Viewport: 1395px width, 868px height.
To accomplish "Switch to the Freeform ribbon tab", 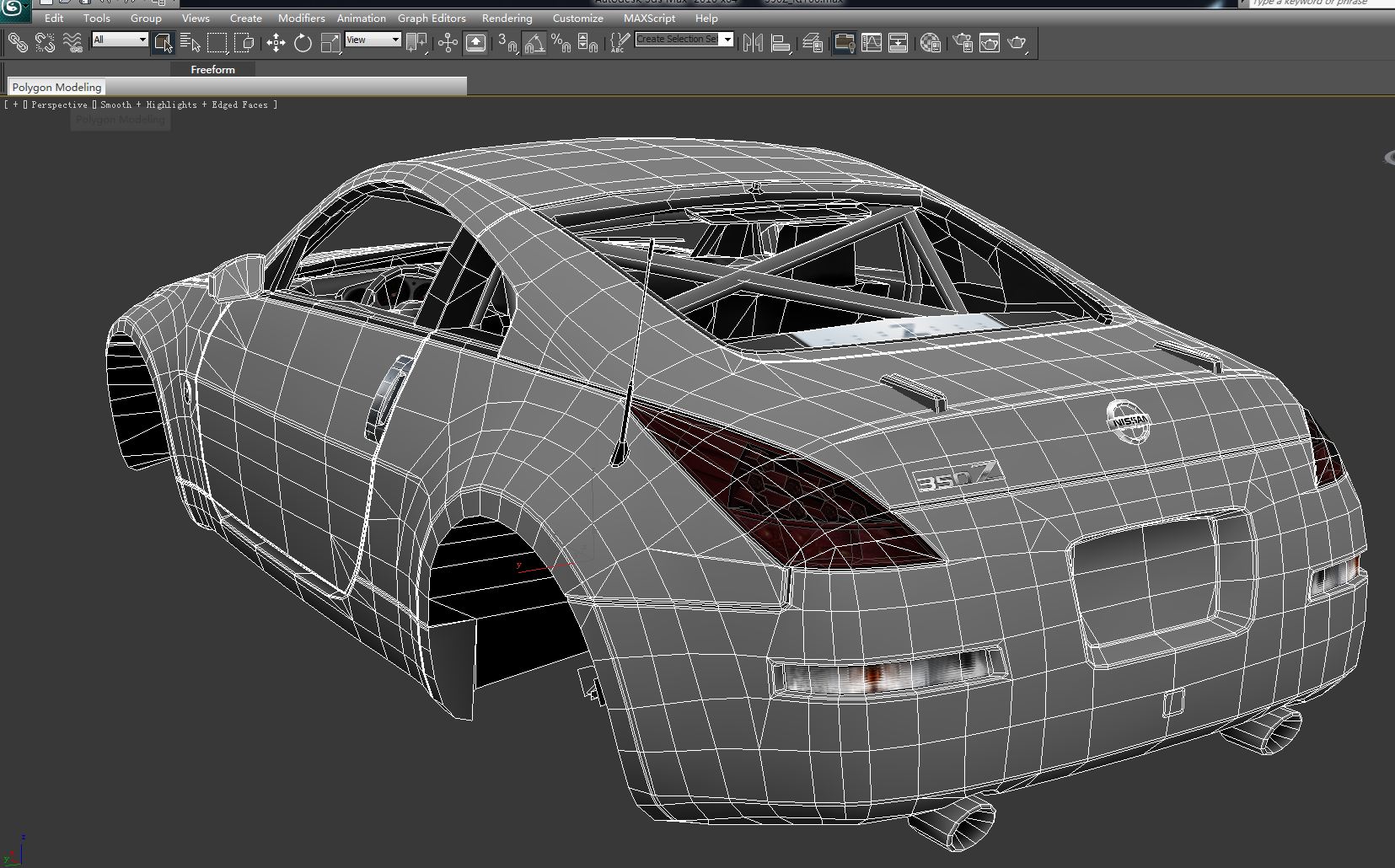I will click(x=213, y=69).
